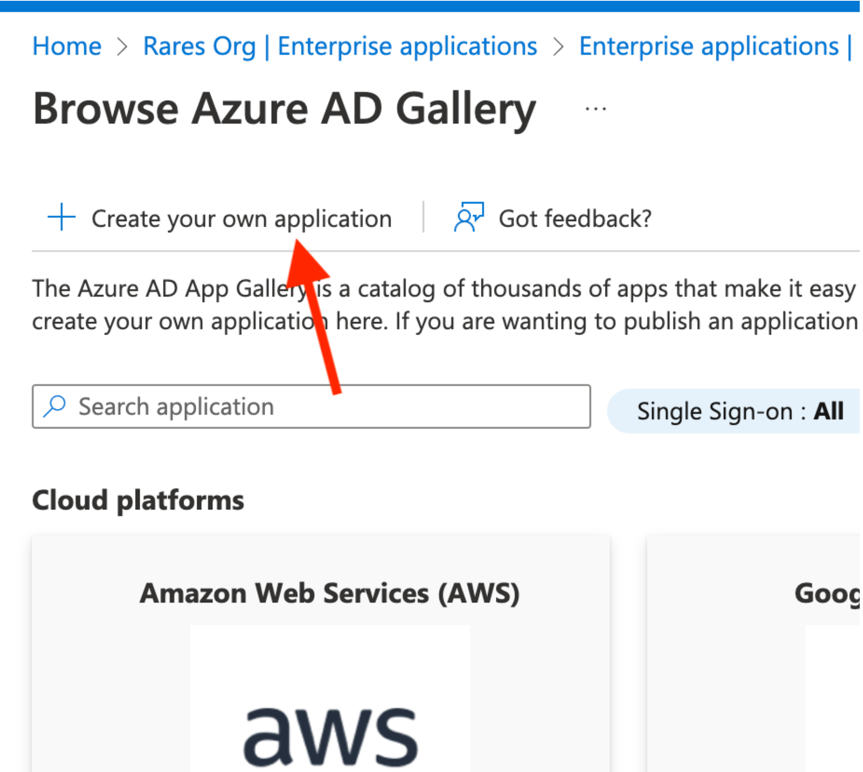The width and height of the screenshot is (863, 772).
Task: Click the magnifier icon in the search box
Action: point(54,406)
